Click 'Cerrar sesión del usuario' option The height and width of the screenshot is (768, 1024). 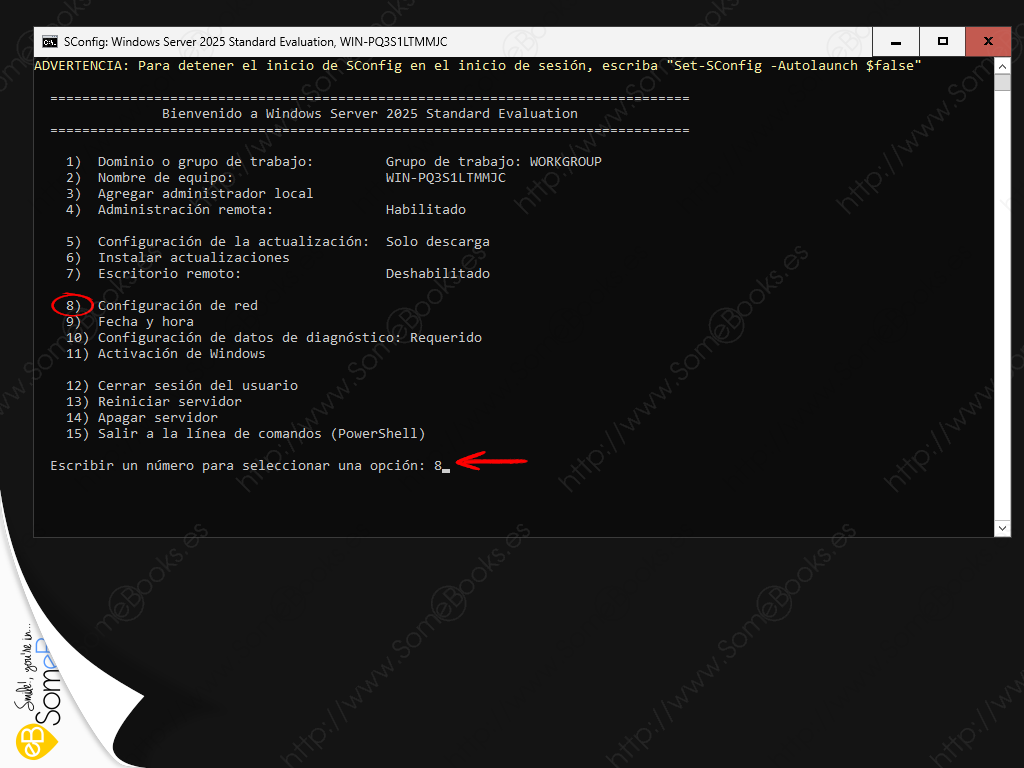tap(197, 386)
